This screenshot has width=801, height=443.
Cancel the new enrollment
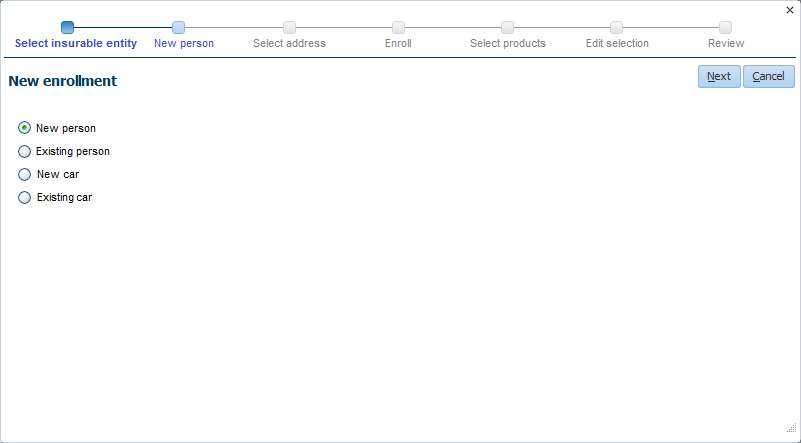768,77
